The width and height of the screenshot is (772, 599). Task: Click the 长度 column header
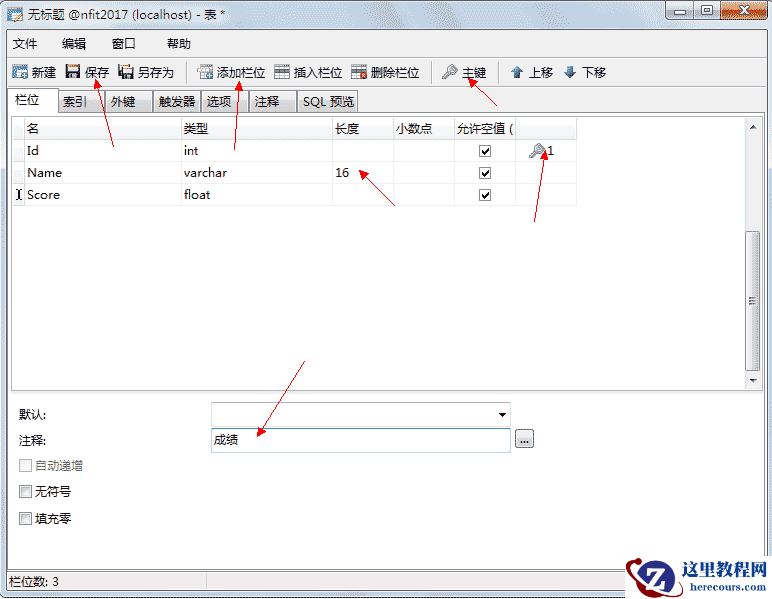tap(362, 129)
